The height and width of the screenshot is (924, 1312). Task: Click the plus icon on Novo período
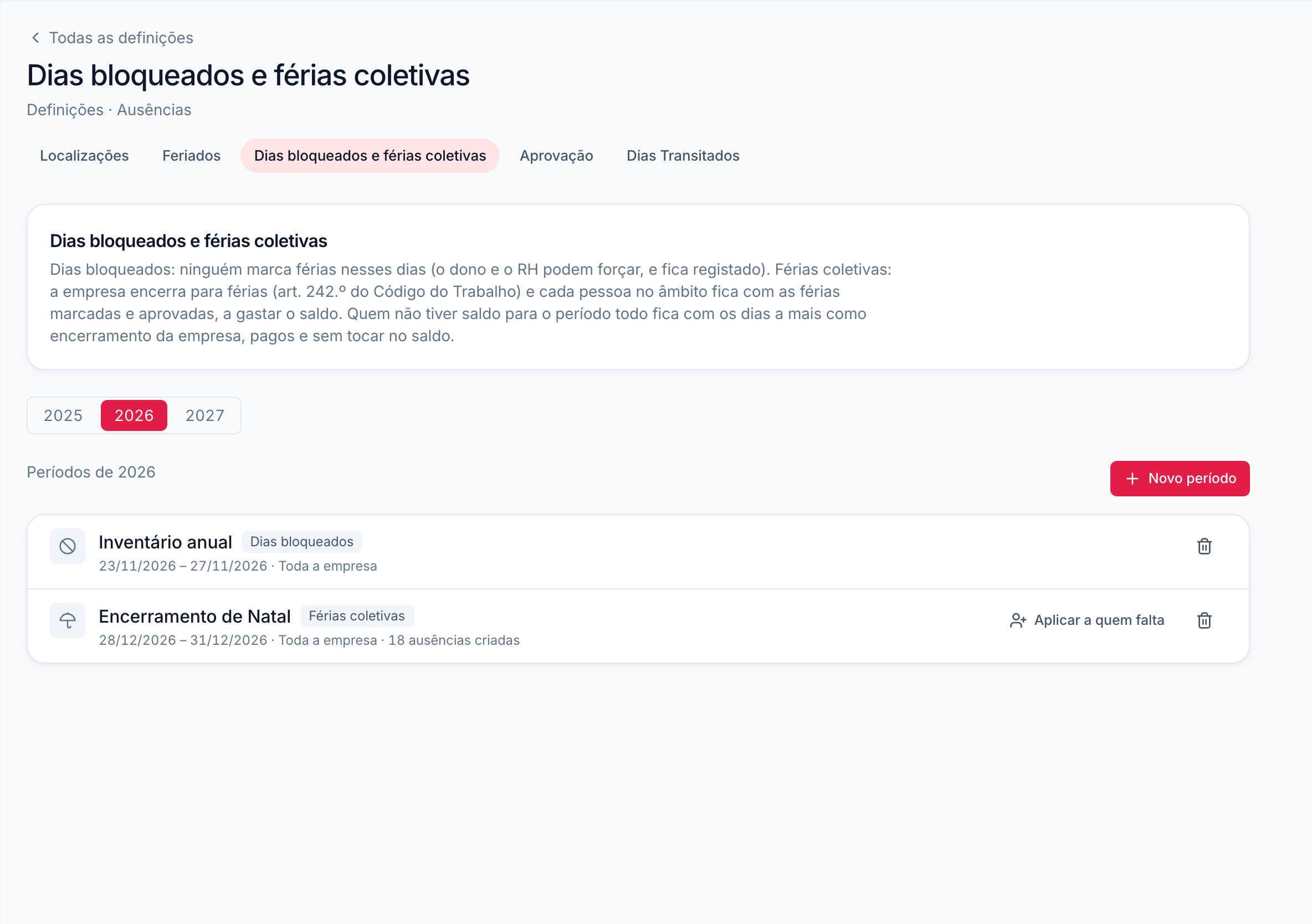1132,479
